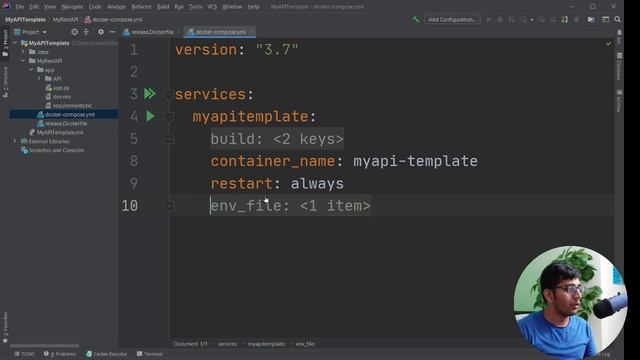The width and height of the screenshot is (640, 360).
Task: Toggle the Project tool window side tab
Action: (5, 42)
